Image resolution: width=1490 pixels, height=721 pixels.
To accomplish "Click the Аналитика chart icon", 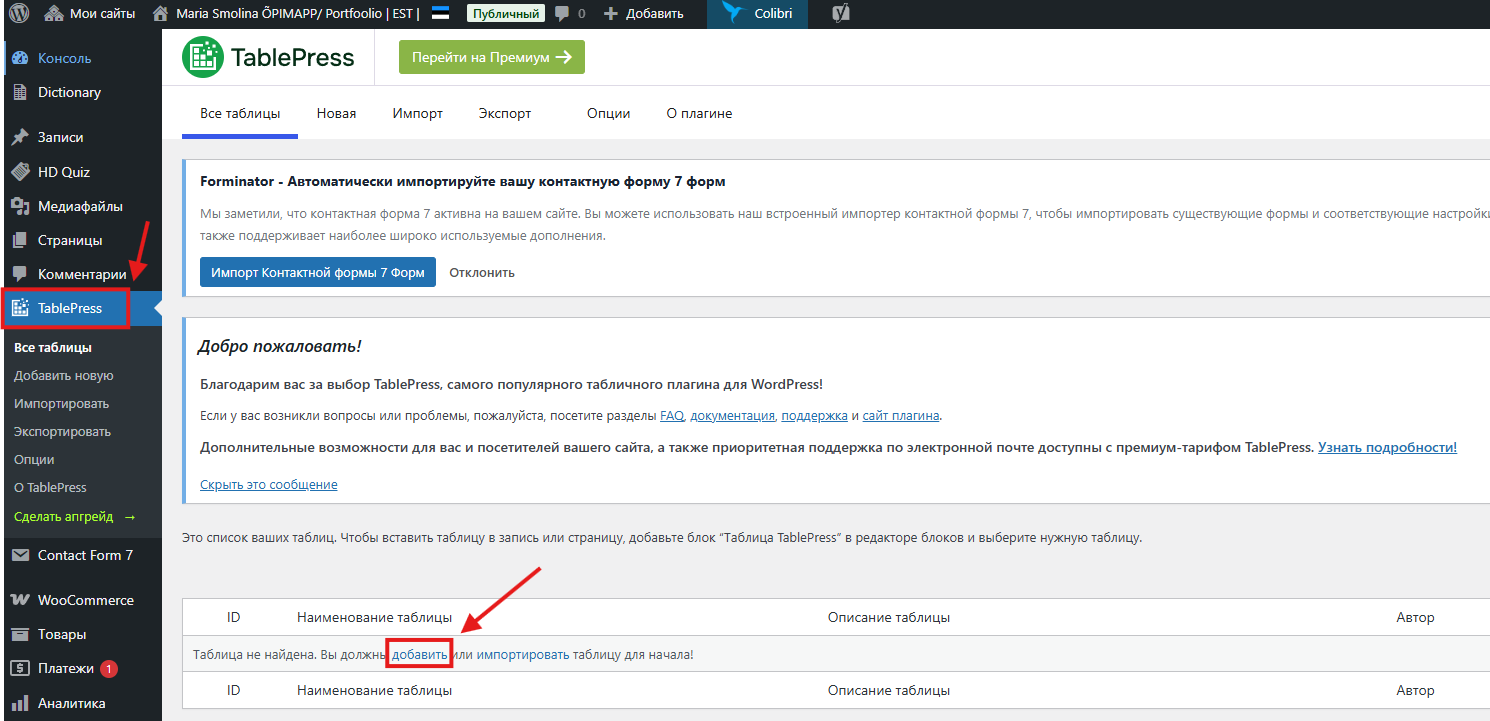I will 20,703.
